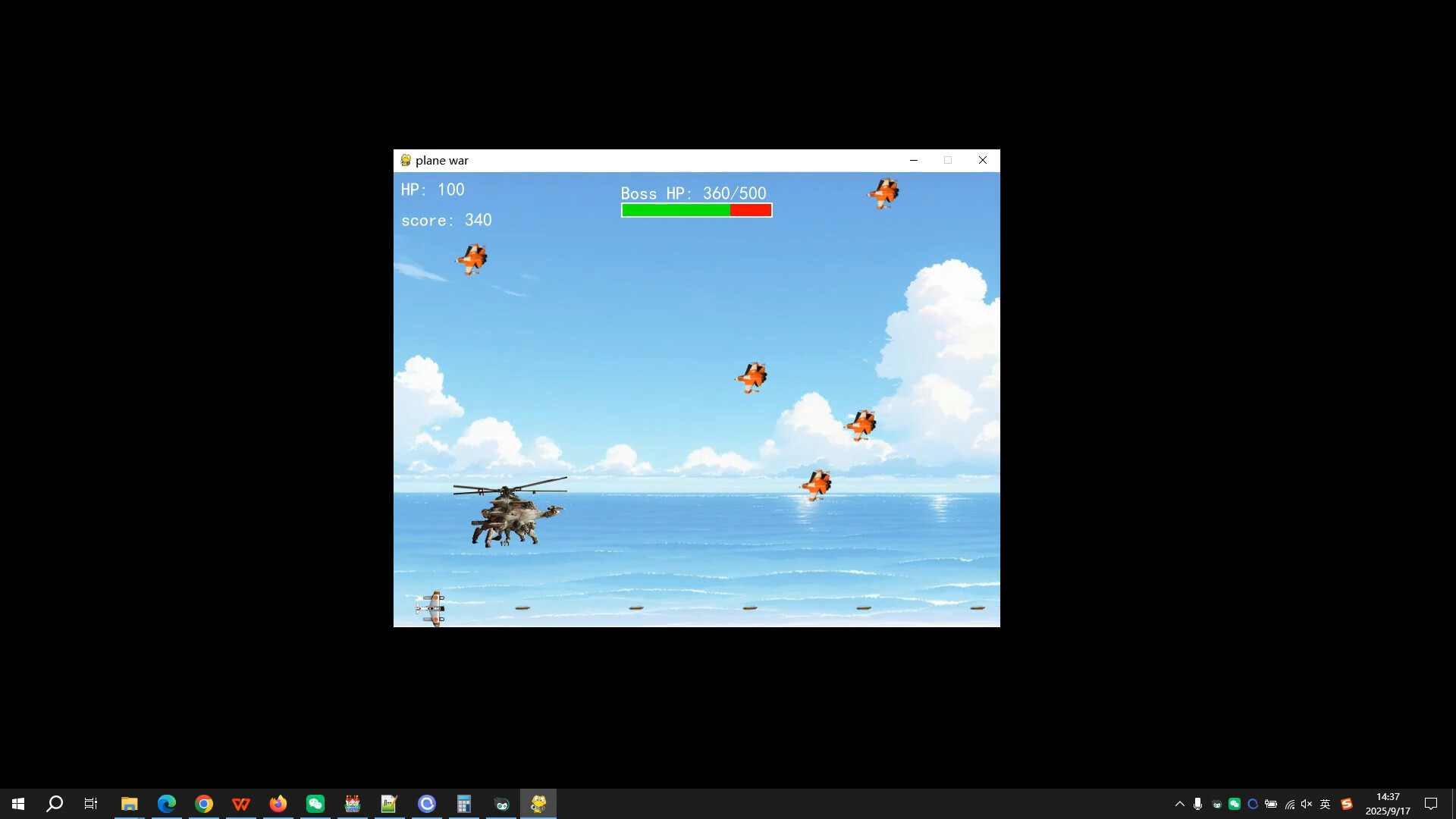Open WeChat from the taskbar
This screenshot has height=819, width=1456.
tap(315, 804)
